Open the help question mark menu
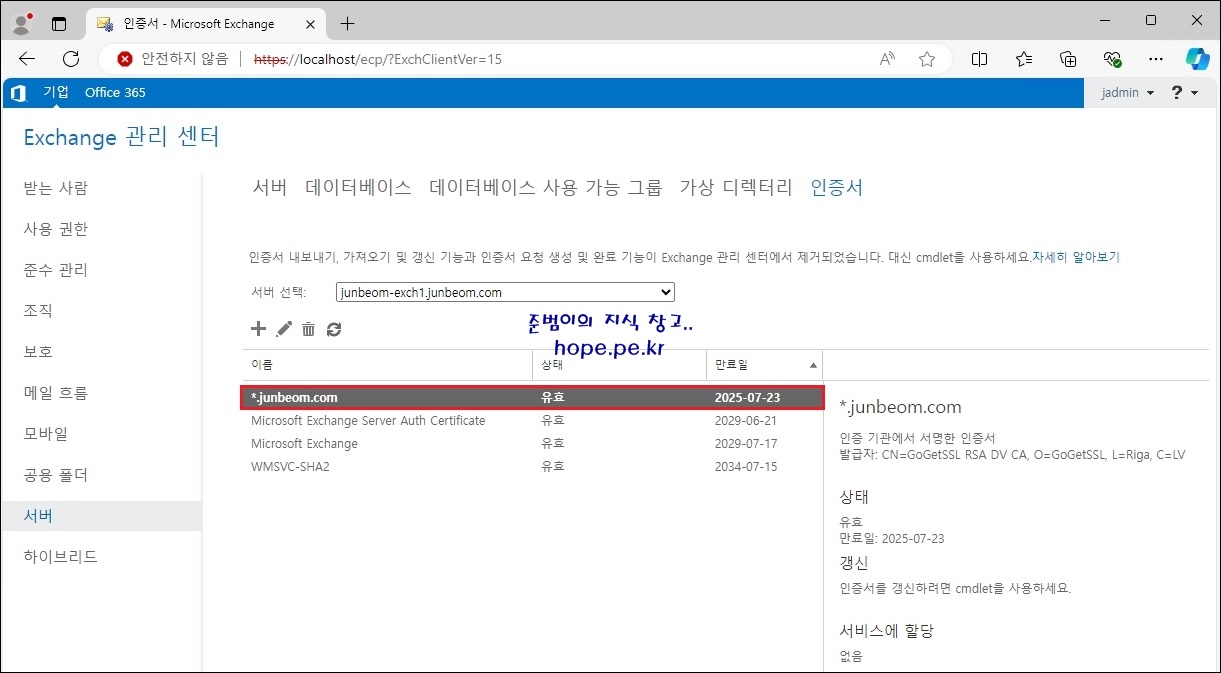This screenshot has height=673, width=1221. (1184, 93)
